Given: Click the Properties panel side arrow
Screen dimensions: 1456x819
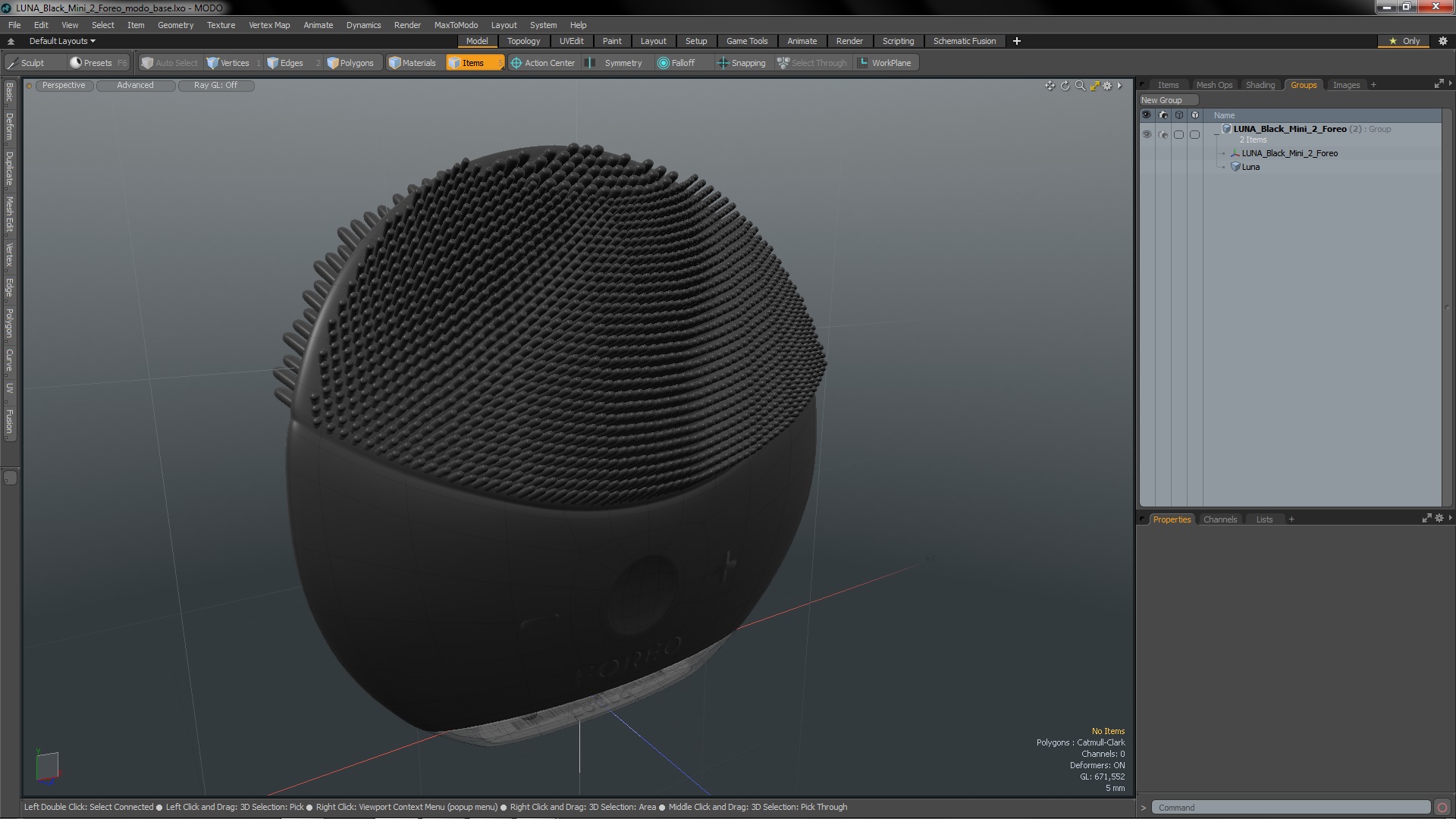Looking at the screenshot, I should pos(1450,518).
